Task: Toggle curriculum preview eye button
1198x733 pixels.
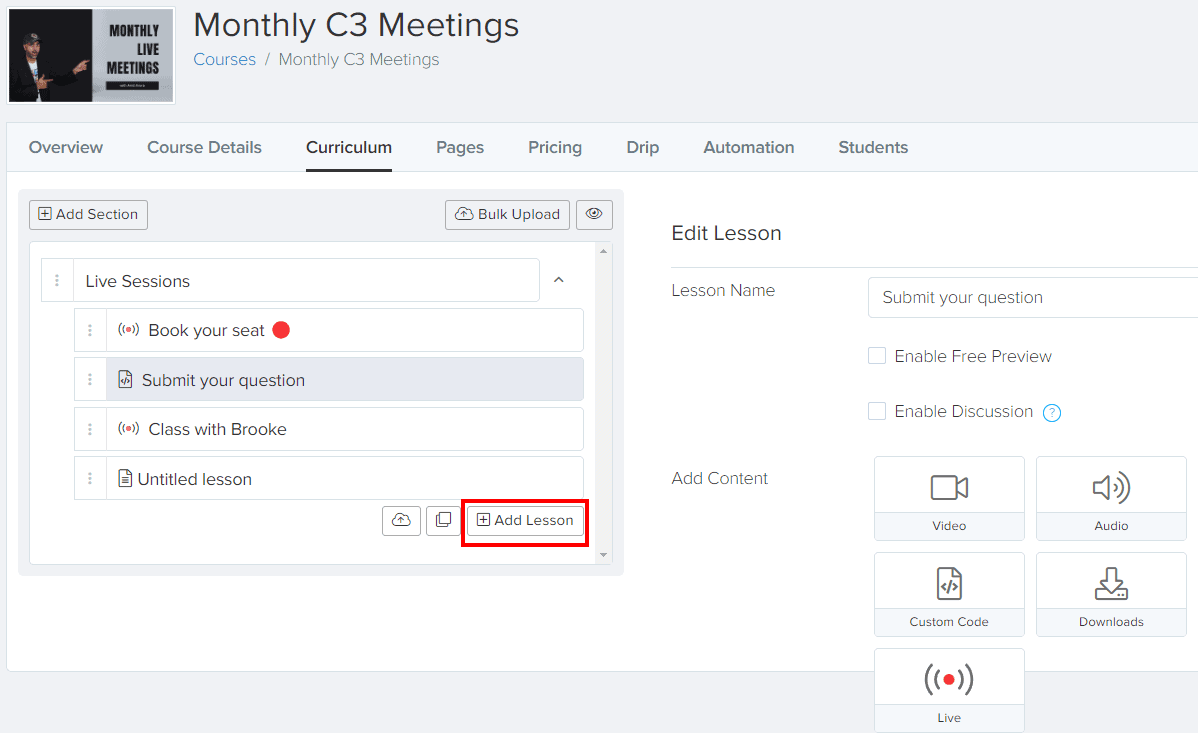Action: pos(594,214)
